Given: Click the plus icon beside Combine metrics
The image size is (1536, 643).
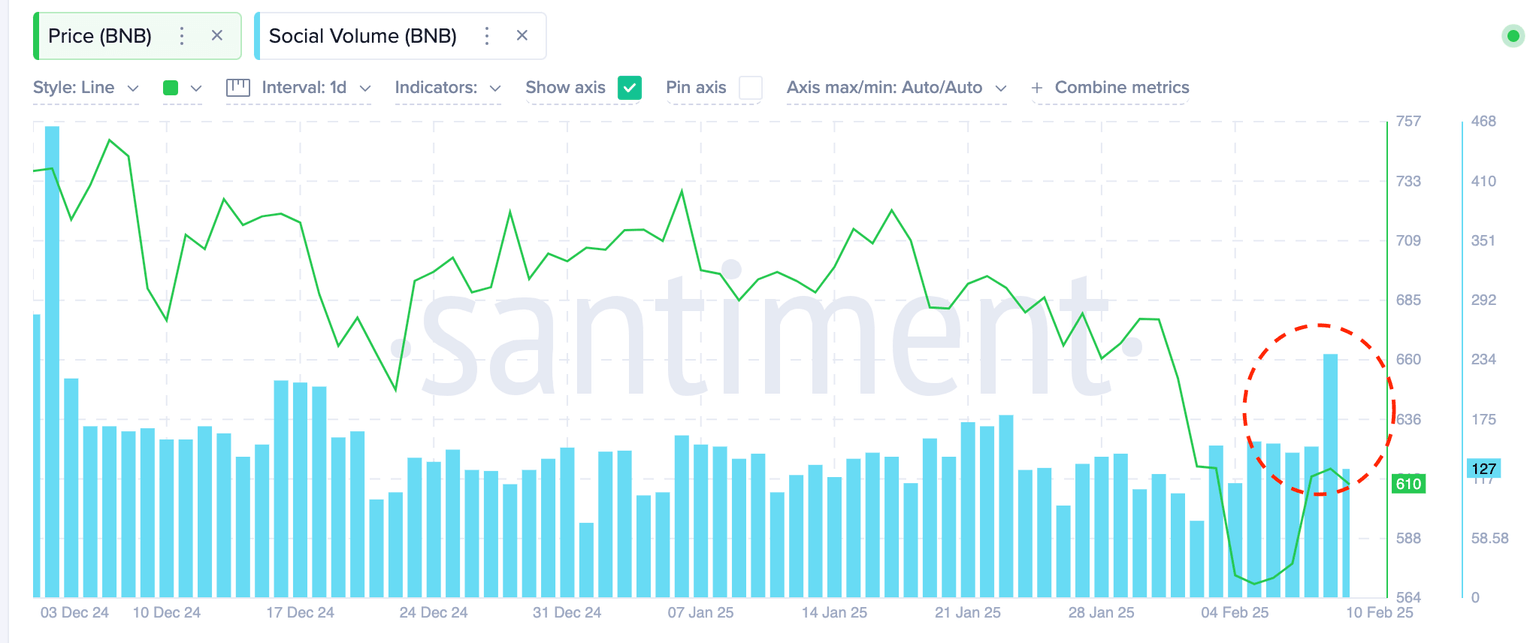Looking at the screenshot, I should tap(1038, 87).
